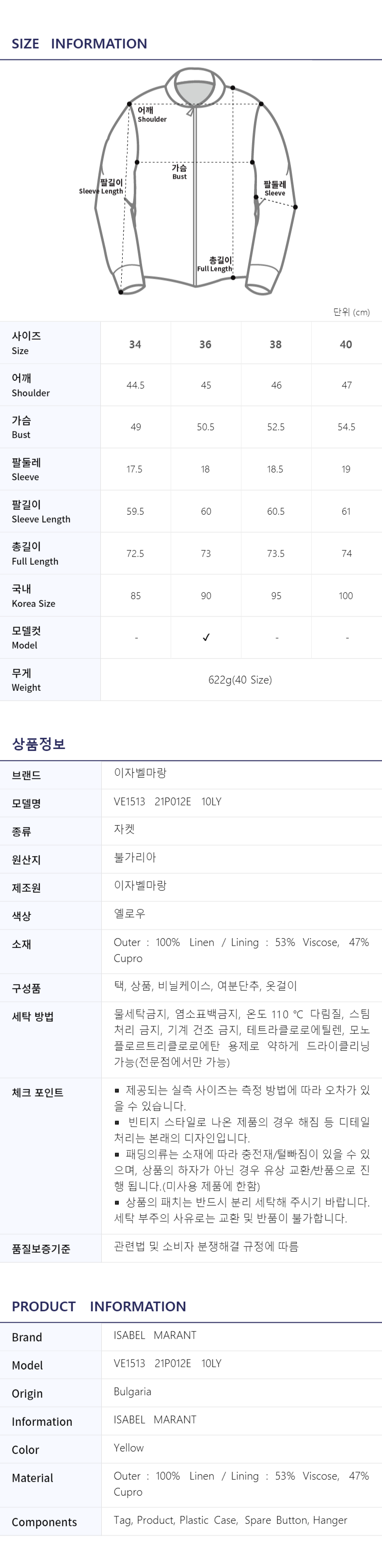
Task: Click the ISABEL MARANT brand value
Action: point(155,1335)
